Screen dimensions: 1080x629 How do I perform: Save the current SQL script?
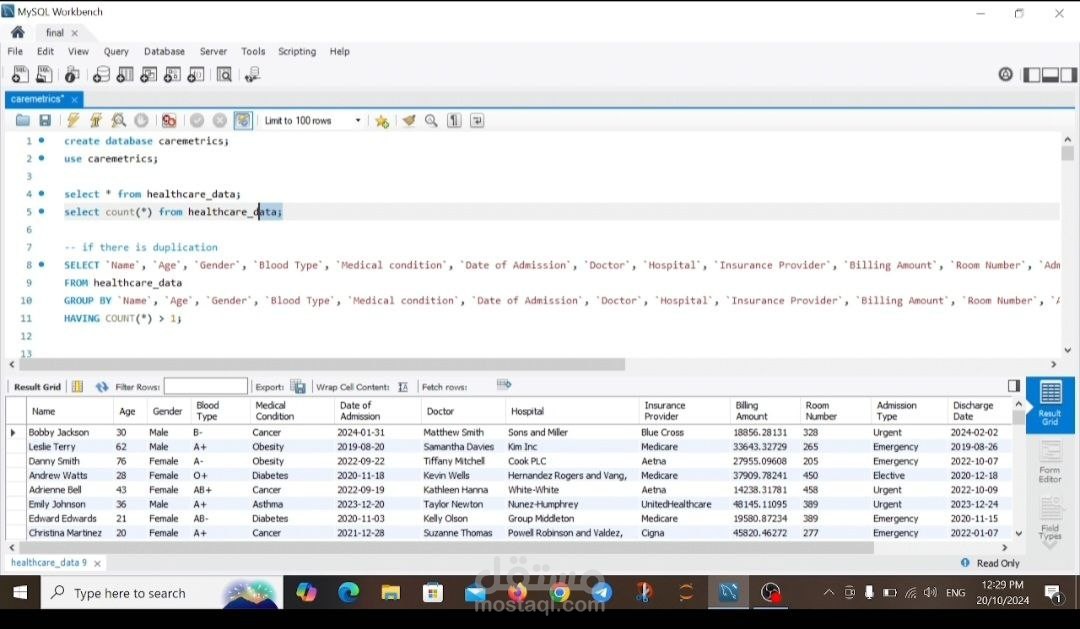45,120
